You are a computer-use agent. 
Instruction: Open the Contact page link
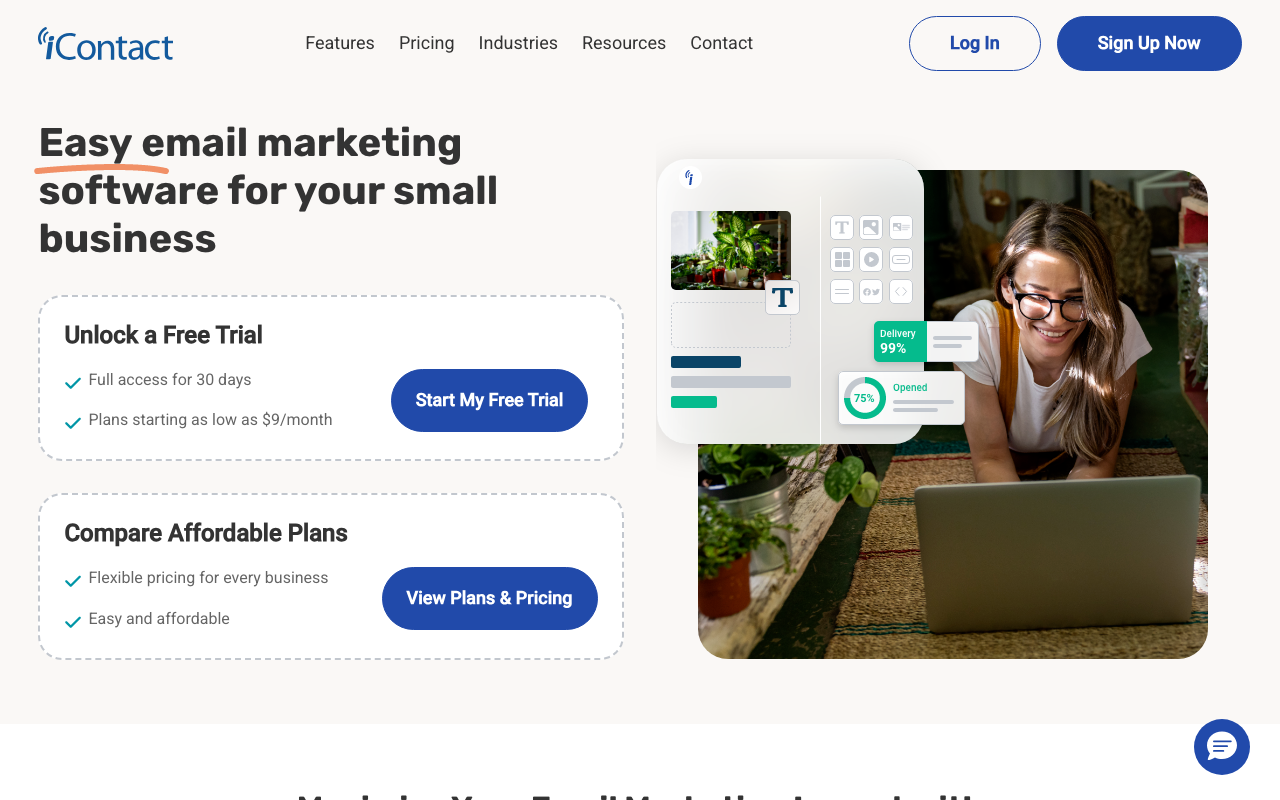(x=721, y=43)
